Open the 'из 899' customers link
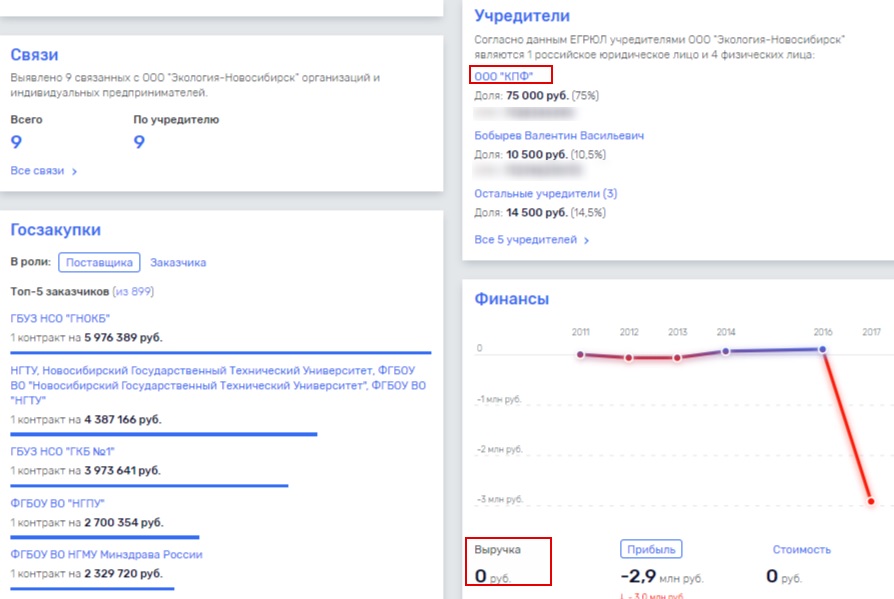The width and height of the screenshot is (894, 599). pyautogui.click(x=133, y=291)
